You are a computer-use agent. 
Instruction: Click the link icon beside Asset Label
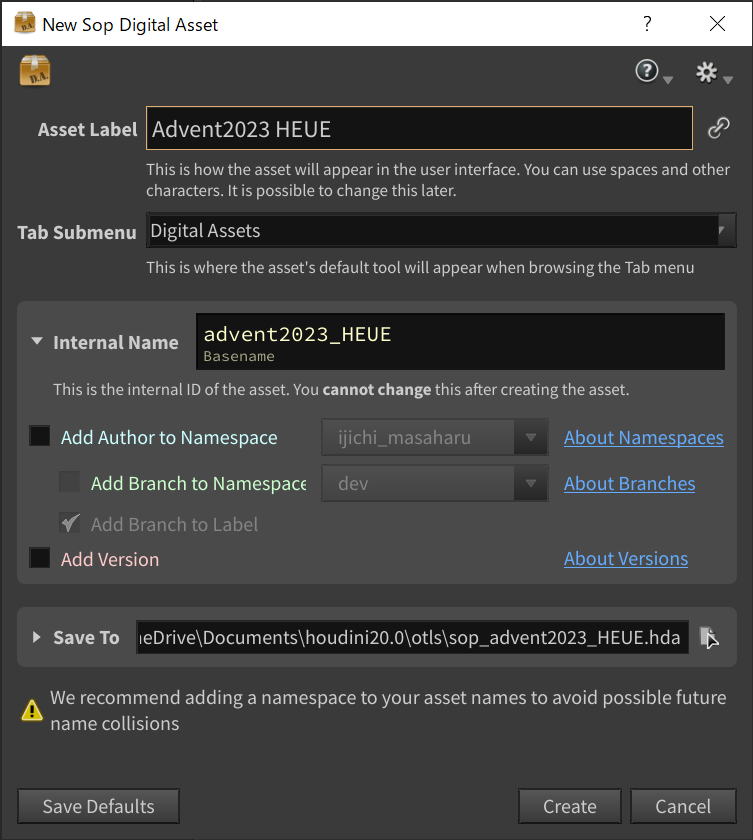(x=718, y=128)
